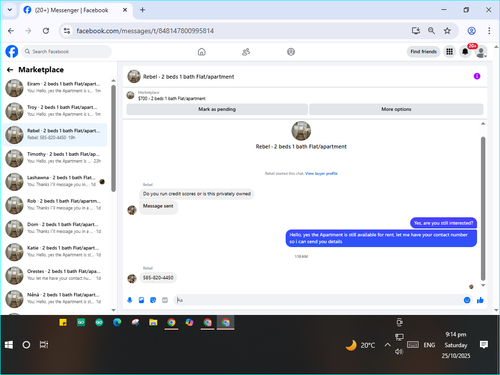This screenshot has height=375, width=500.
Task: Click the More options button
Action: [396, 109]
